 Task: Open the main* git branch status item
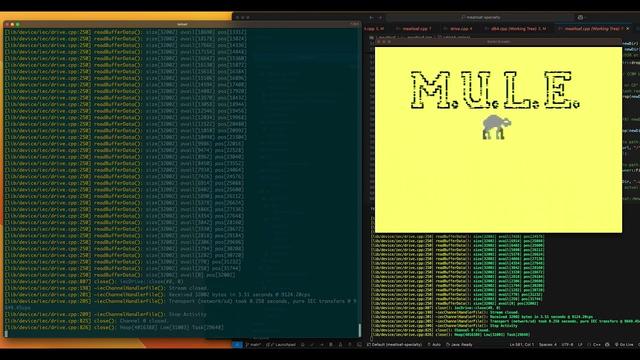pyautogui.click(x=254, y=345)
